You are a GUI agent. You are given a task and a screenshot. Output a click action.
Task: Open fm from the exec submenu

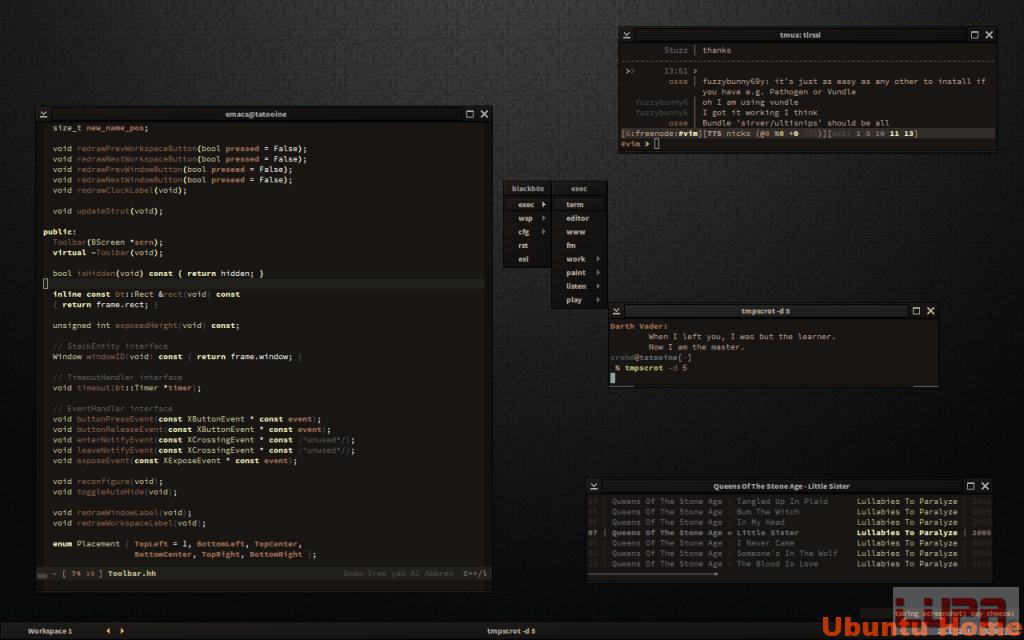(x=576, y=245)
